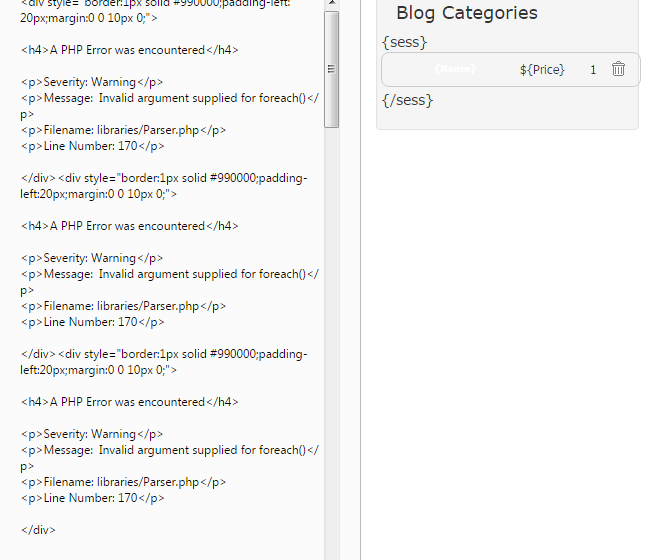Click the scroll up arrow of the scrollbar
This screenshot has height=560, width=662.
click(332, 4)
